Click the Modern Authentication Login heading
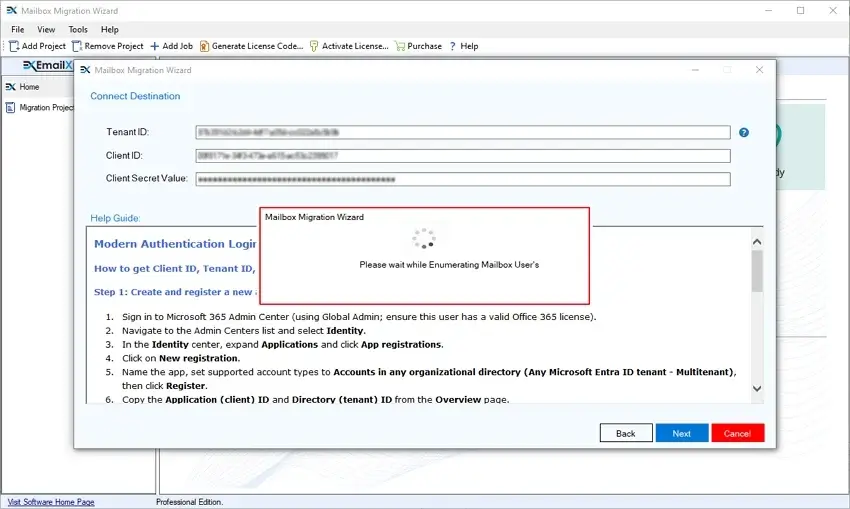 pyautogui.click(x=175, y=244)
